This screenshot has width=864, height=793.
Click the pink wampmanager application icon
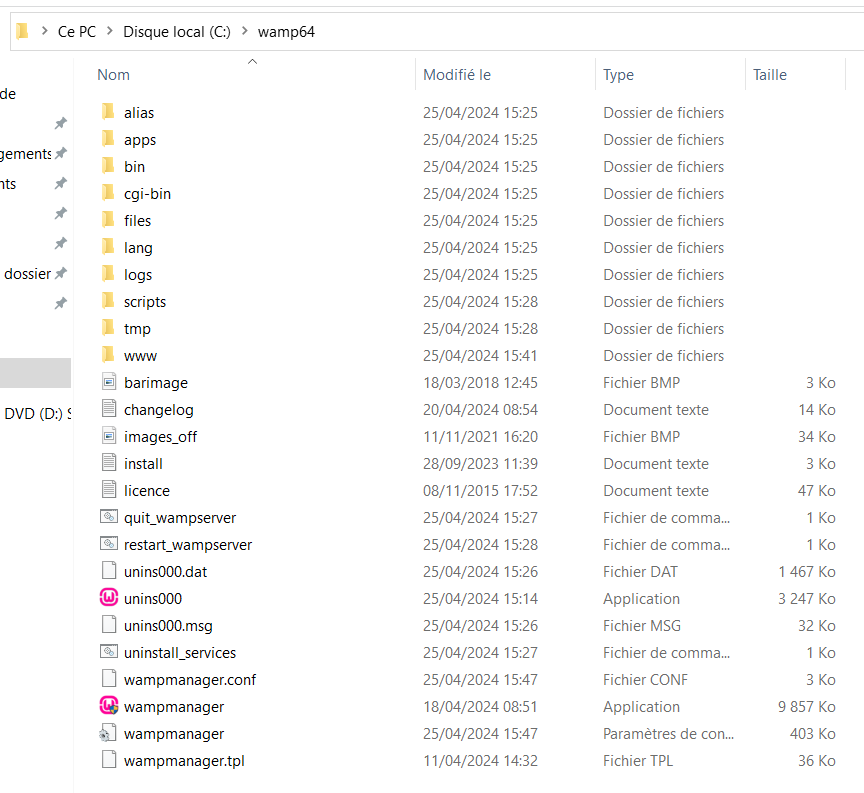click(x=109, y=705)
